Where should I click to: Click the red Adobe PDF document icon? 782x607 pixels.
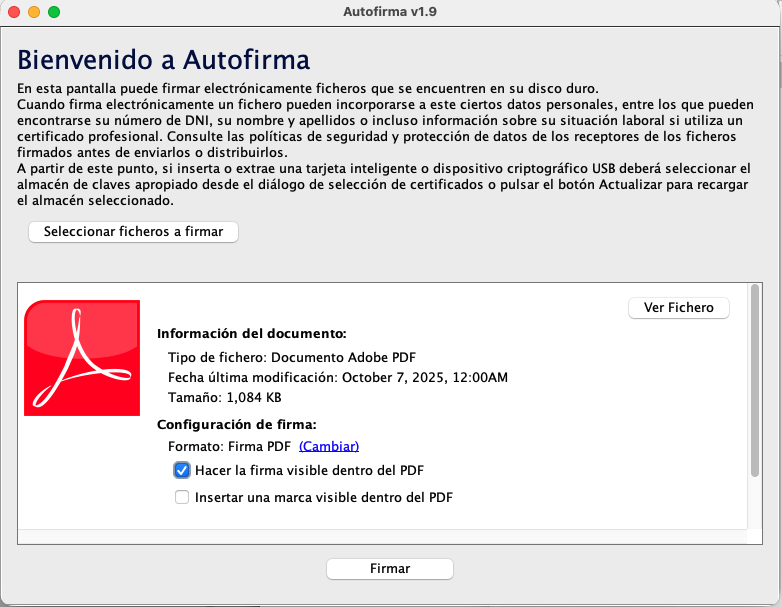[82, 358]
